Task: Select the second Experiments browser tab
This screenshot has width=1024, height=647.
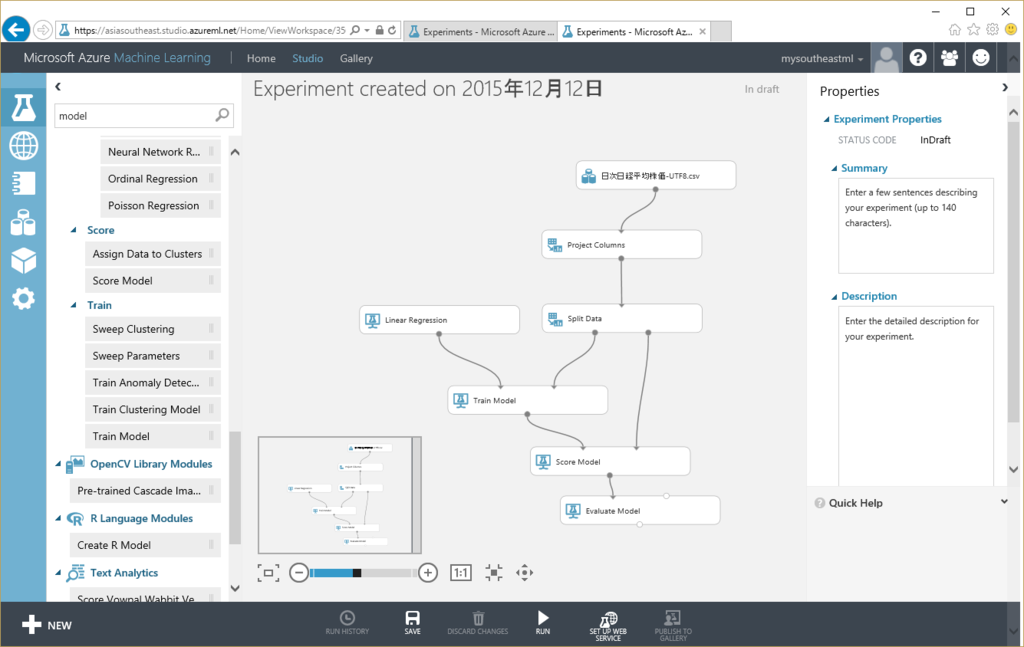Action: (633, 31)
